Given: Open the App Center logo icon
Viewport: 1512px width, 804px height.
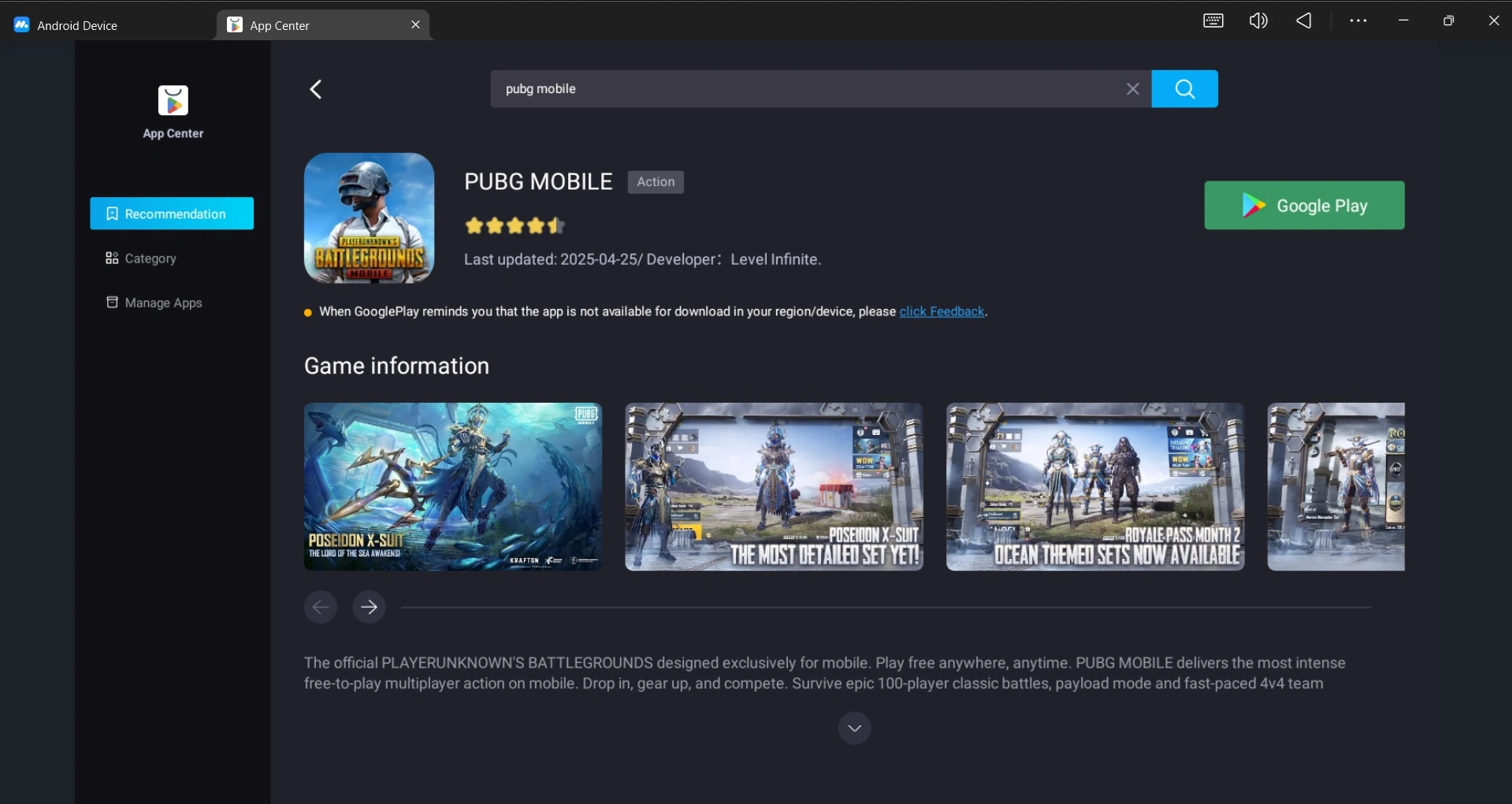Looking at the screenshot, I should point(173,100).
